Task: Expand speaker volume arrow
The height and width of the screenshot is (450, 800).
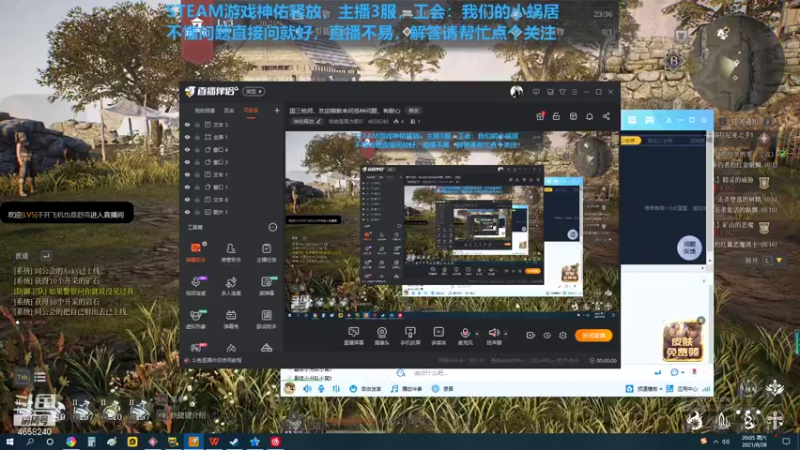Action: [506, 334]
